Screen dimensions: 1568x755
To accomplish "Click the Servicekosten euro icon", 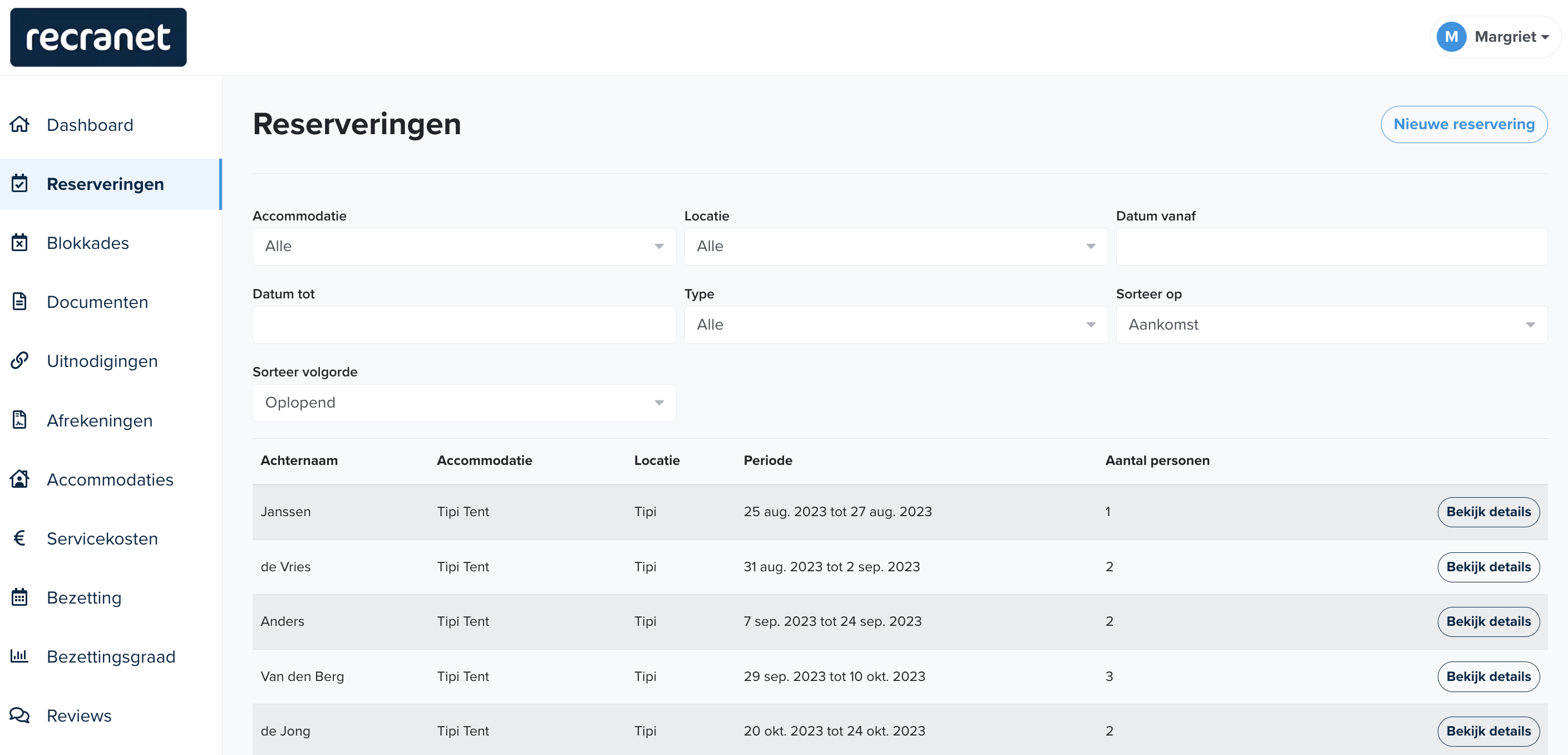I will (19, 538).
